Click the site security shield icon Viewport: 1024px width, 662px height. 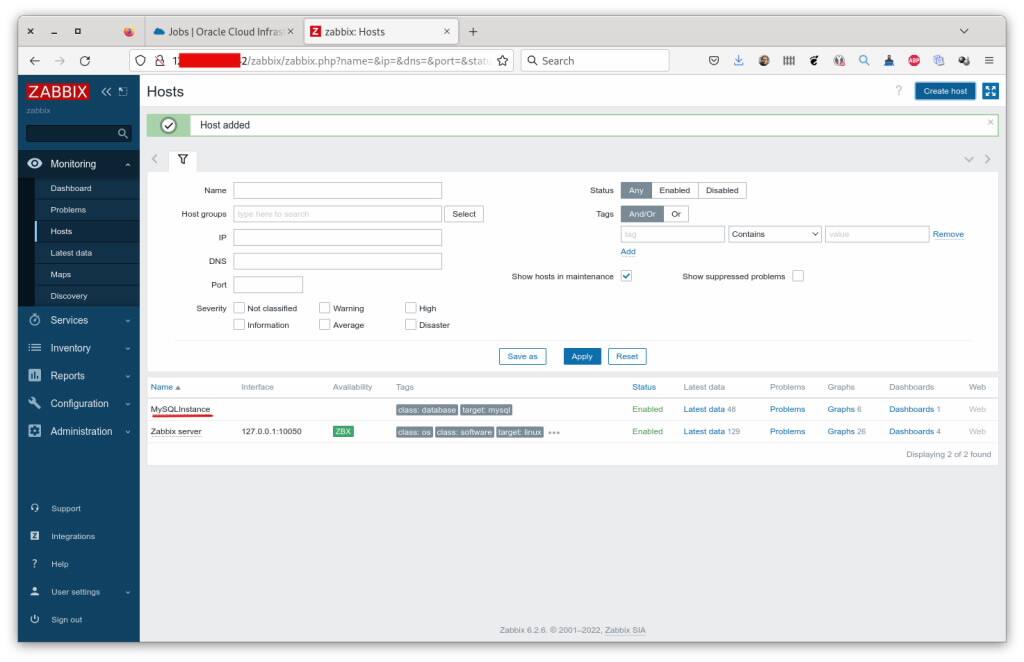coord(140,61)
